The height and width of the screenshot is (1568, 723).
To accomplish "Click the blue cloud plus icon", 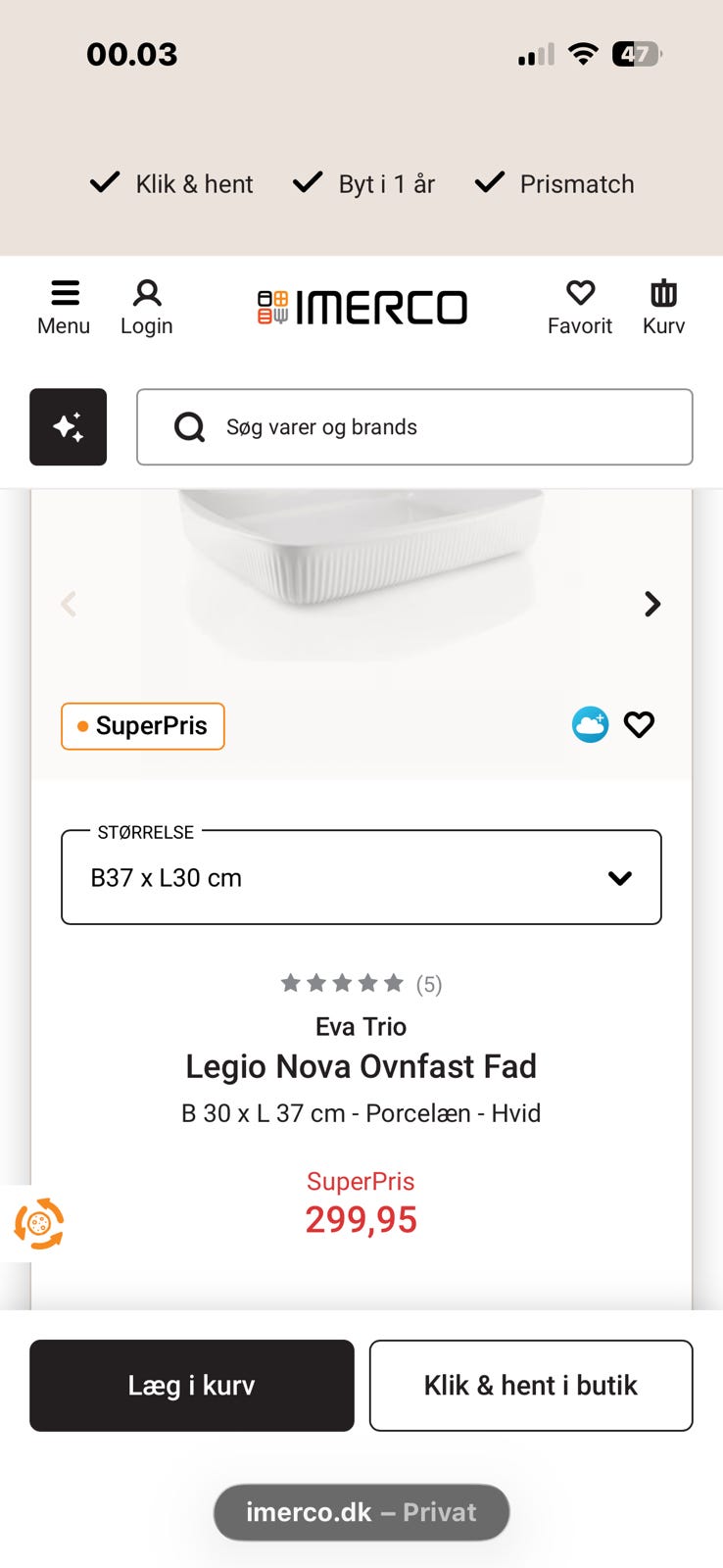I will [x=590, y=725].
